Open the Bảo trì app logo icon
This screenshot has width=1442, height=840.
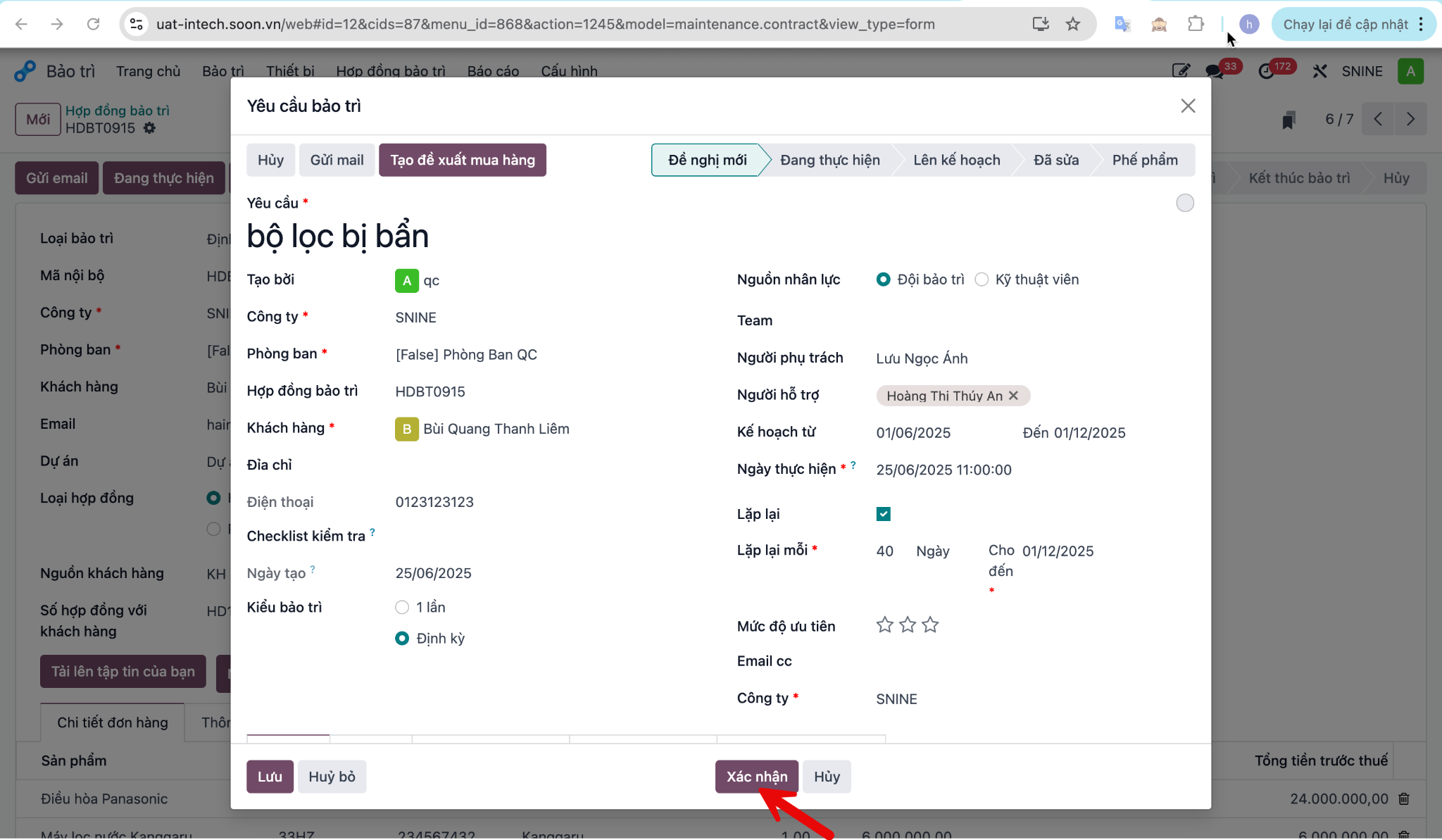tap(25, 71)
